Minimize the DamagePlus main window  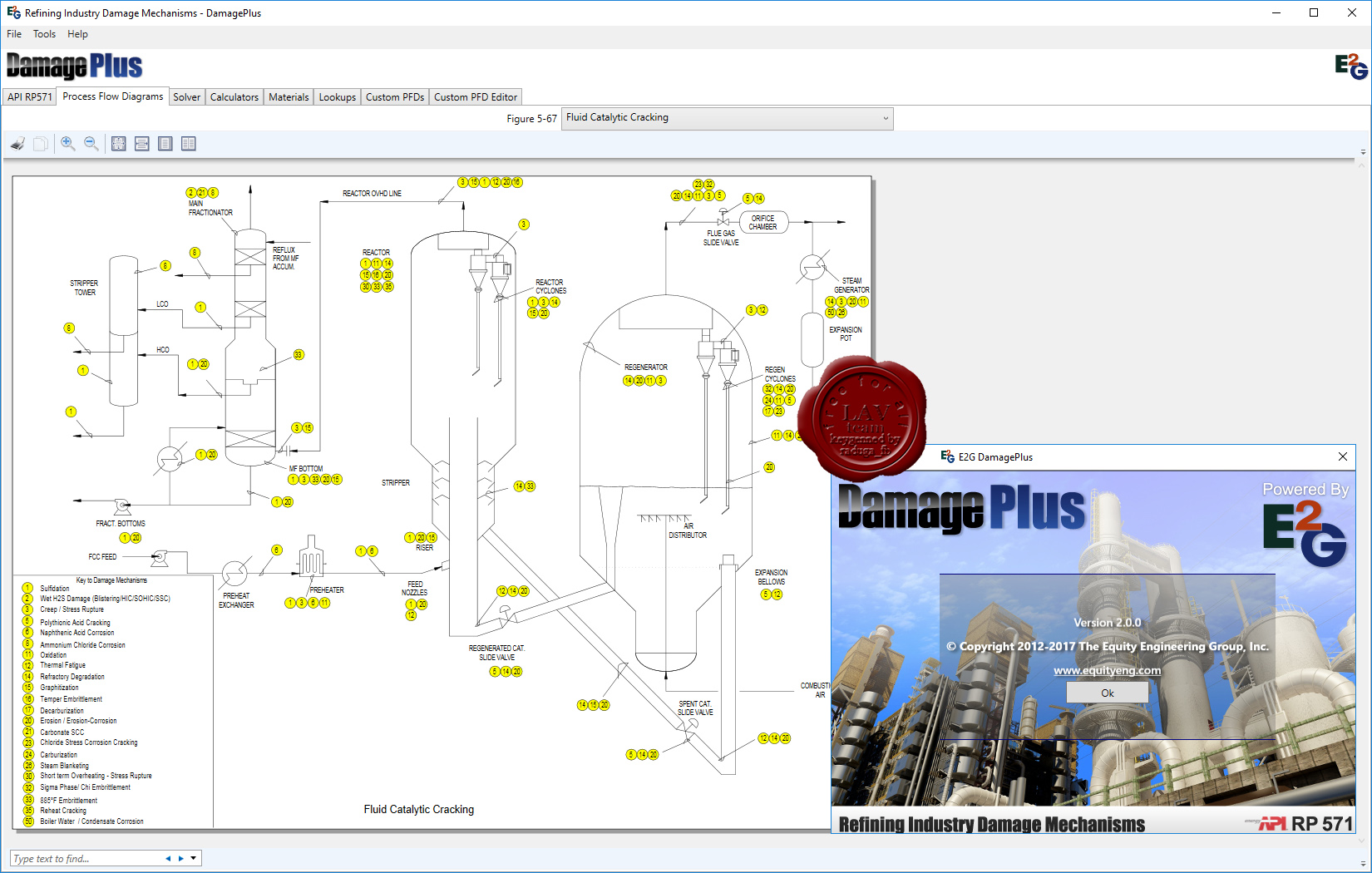pos(1276,12)
